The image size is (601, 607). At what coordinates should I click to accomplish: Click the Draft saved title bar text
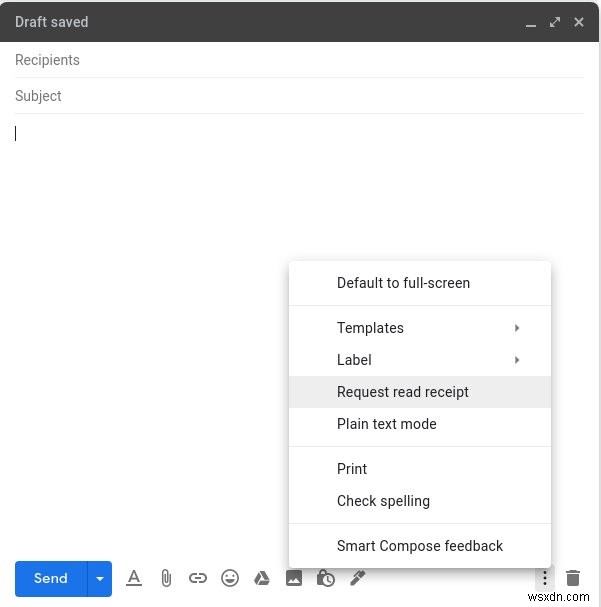click(52, 22)
